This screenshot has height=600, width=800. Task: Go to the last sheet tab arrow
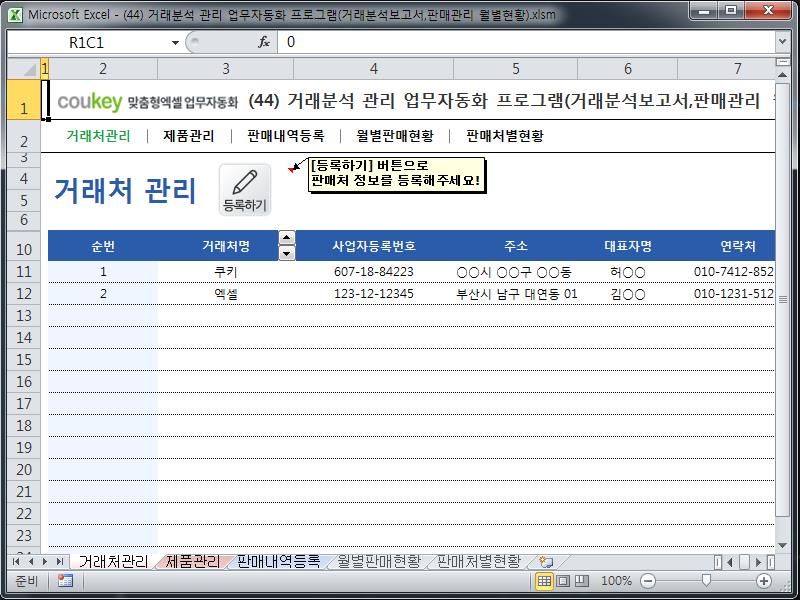pos(60,562)
